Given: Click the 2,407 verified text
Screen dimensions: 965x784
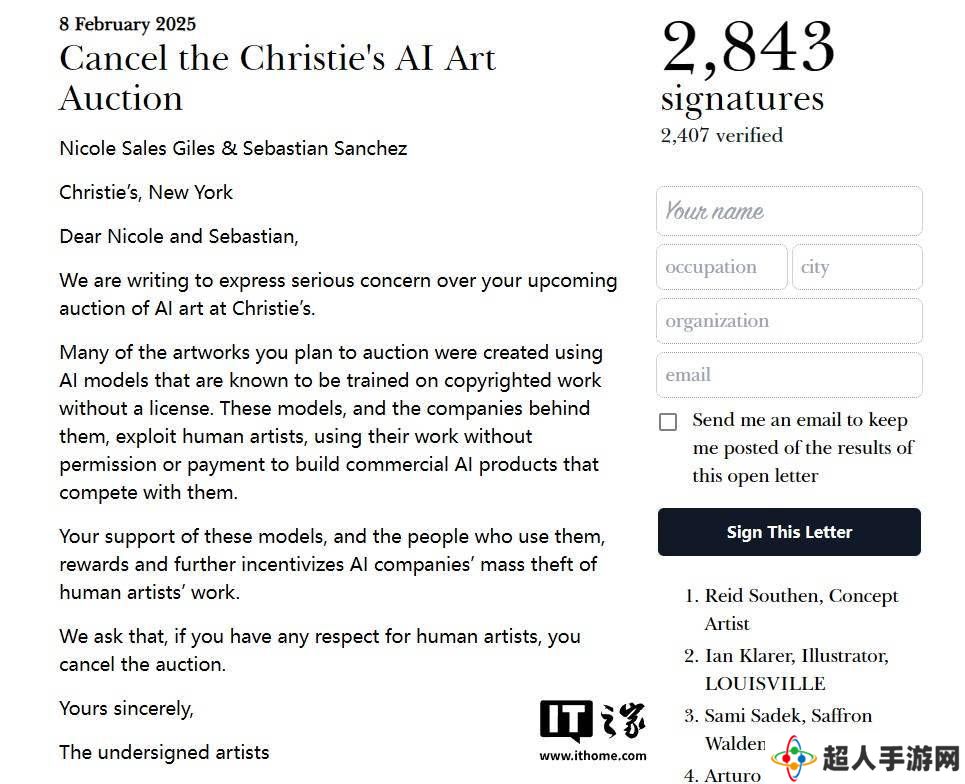Looking at the screenshot, I should click(721, 135).
